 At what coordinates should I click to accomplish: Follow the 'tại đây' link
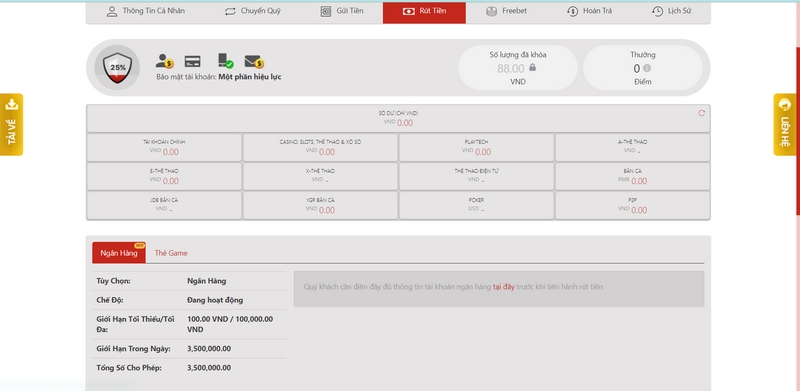point(504,287)
